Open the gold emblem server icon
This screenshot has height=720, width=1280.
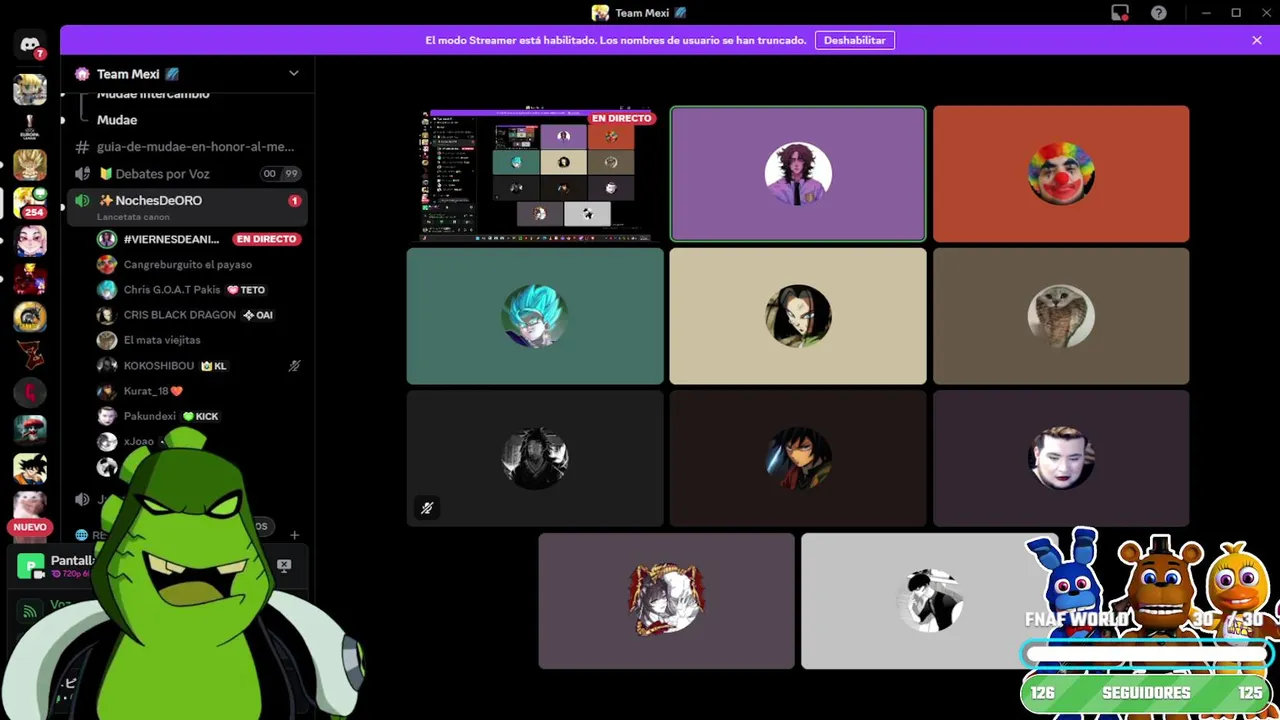(x=30, y=317)
